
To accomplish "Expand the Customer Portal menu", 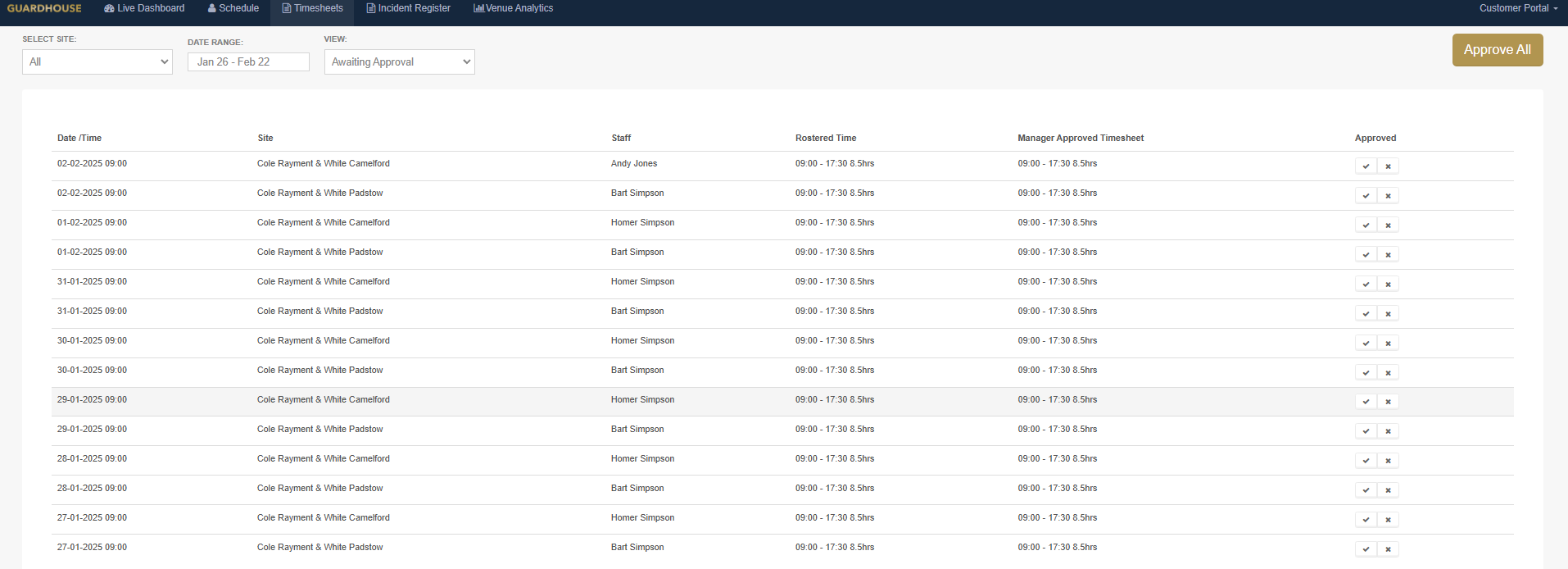I will coord(1518,8).
